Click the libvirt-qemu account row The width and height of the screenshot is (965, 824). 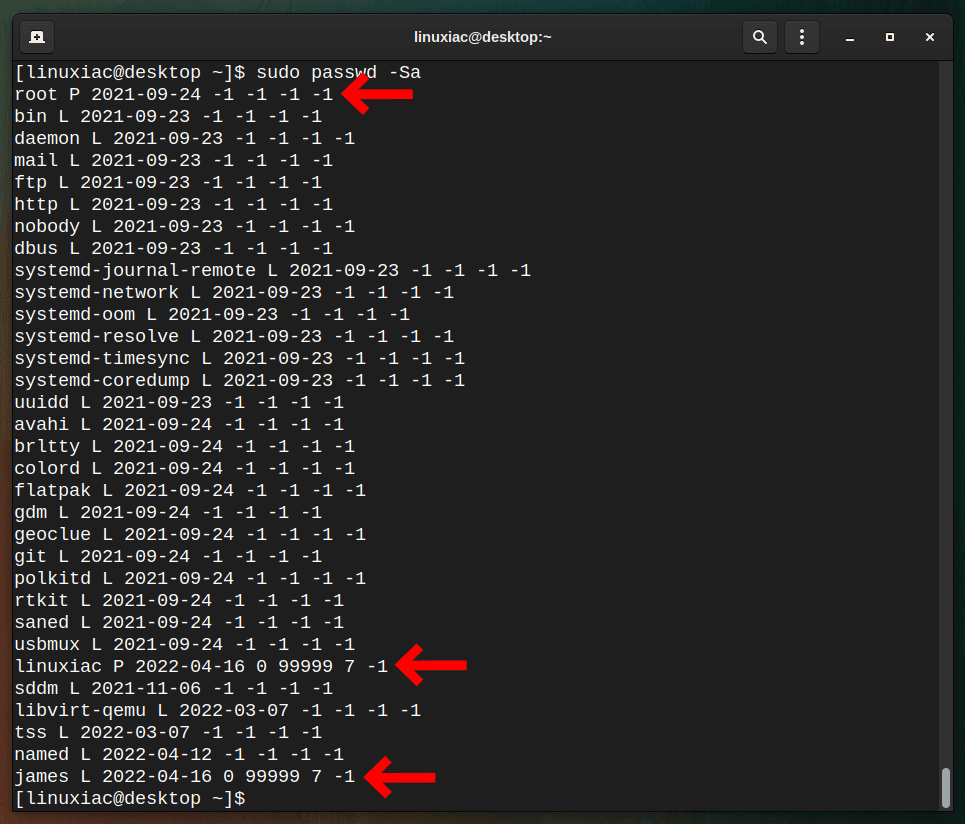[x=218, y=711]
